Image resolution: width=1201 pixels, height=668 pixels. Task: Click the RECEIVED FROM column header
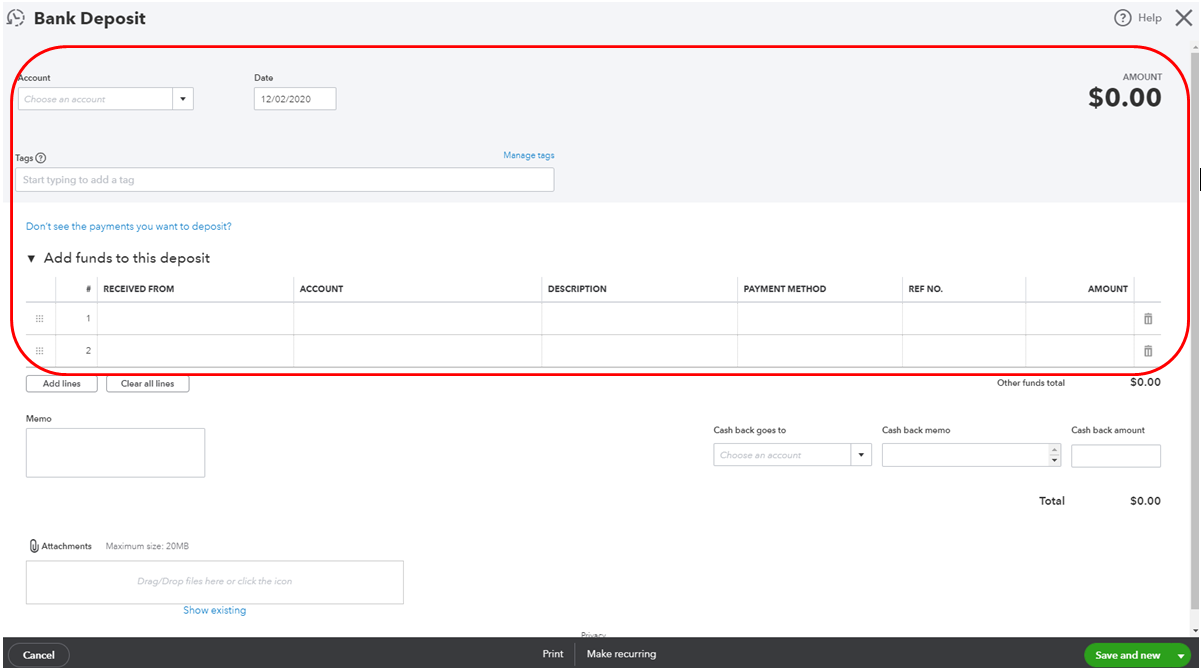click(138, 289)
